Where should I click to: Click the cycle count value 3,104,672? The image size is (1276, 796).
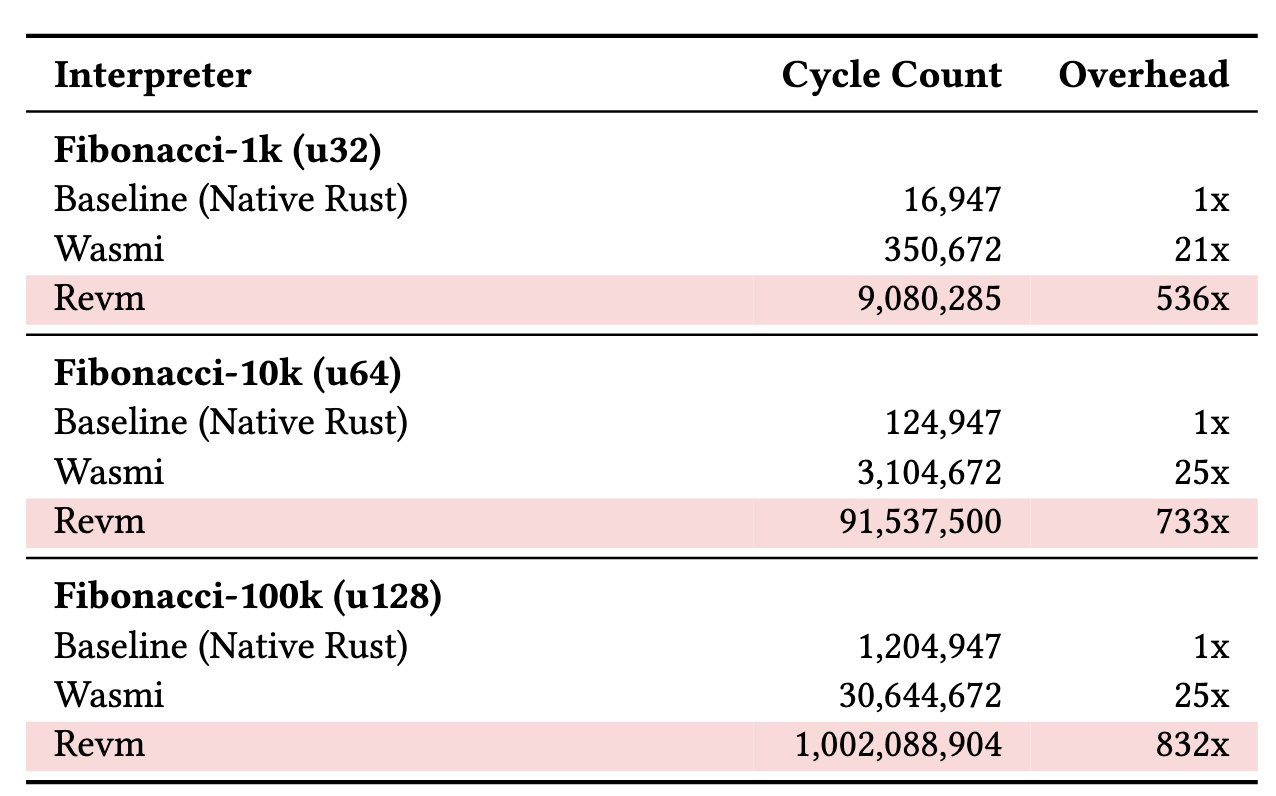click(x=931, y=472)
